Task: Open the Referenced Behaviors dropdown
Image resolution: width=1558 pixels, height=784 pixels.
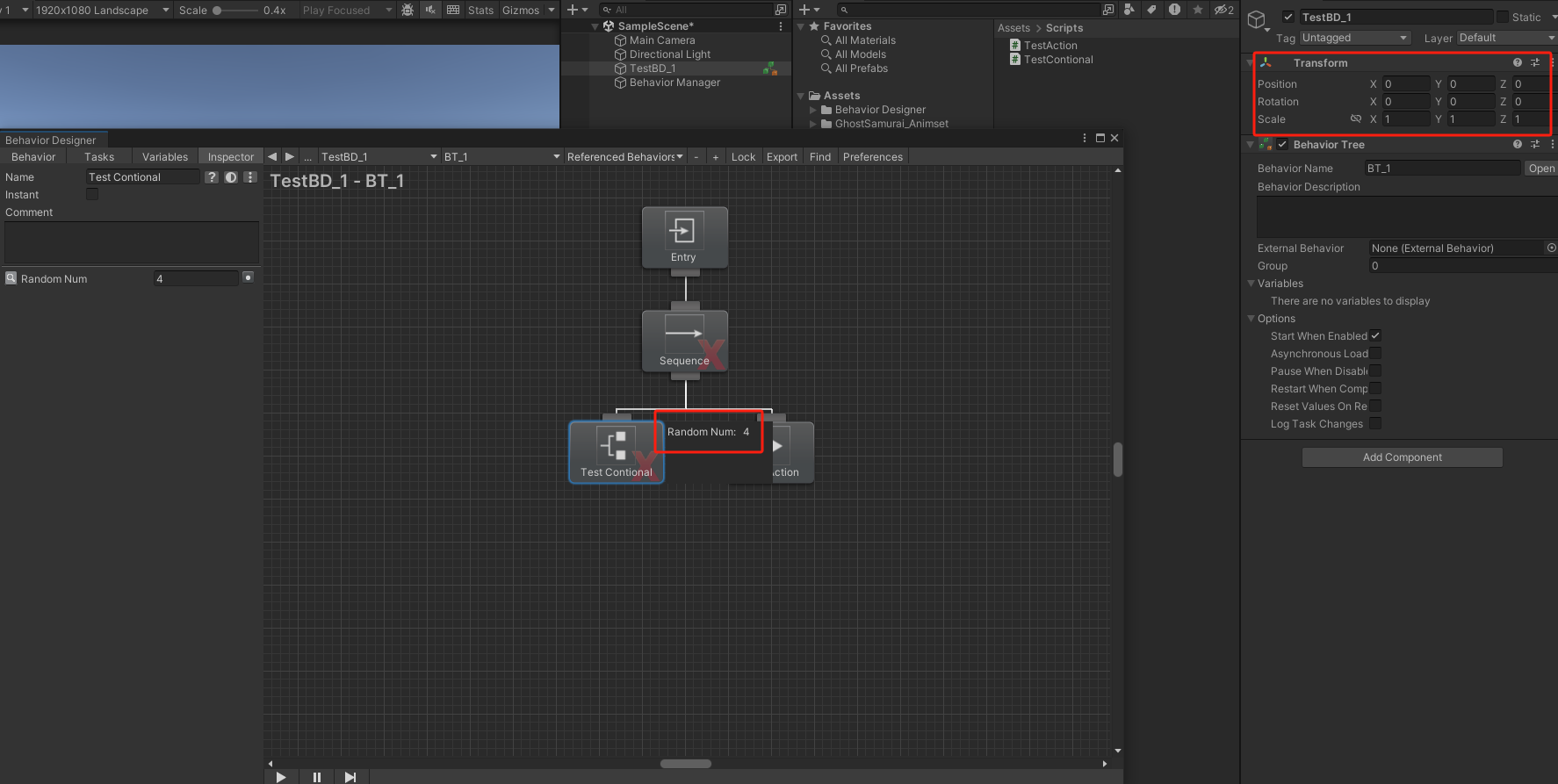Action: [x=624, y=156]
